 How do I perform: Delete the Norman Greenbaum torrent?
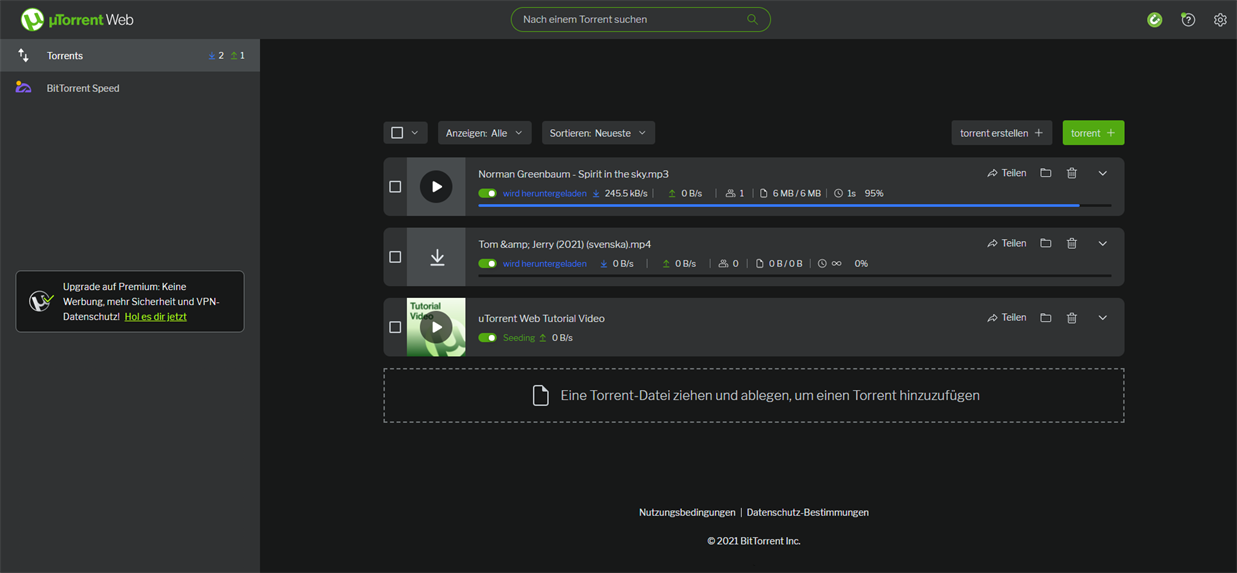pyautogui.click(x=1072, y=173)
